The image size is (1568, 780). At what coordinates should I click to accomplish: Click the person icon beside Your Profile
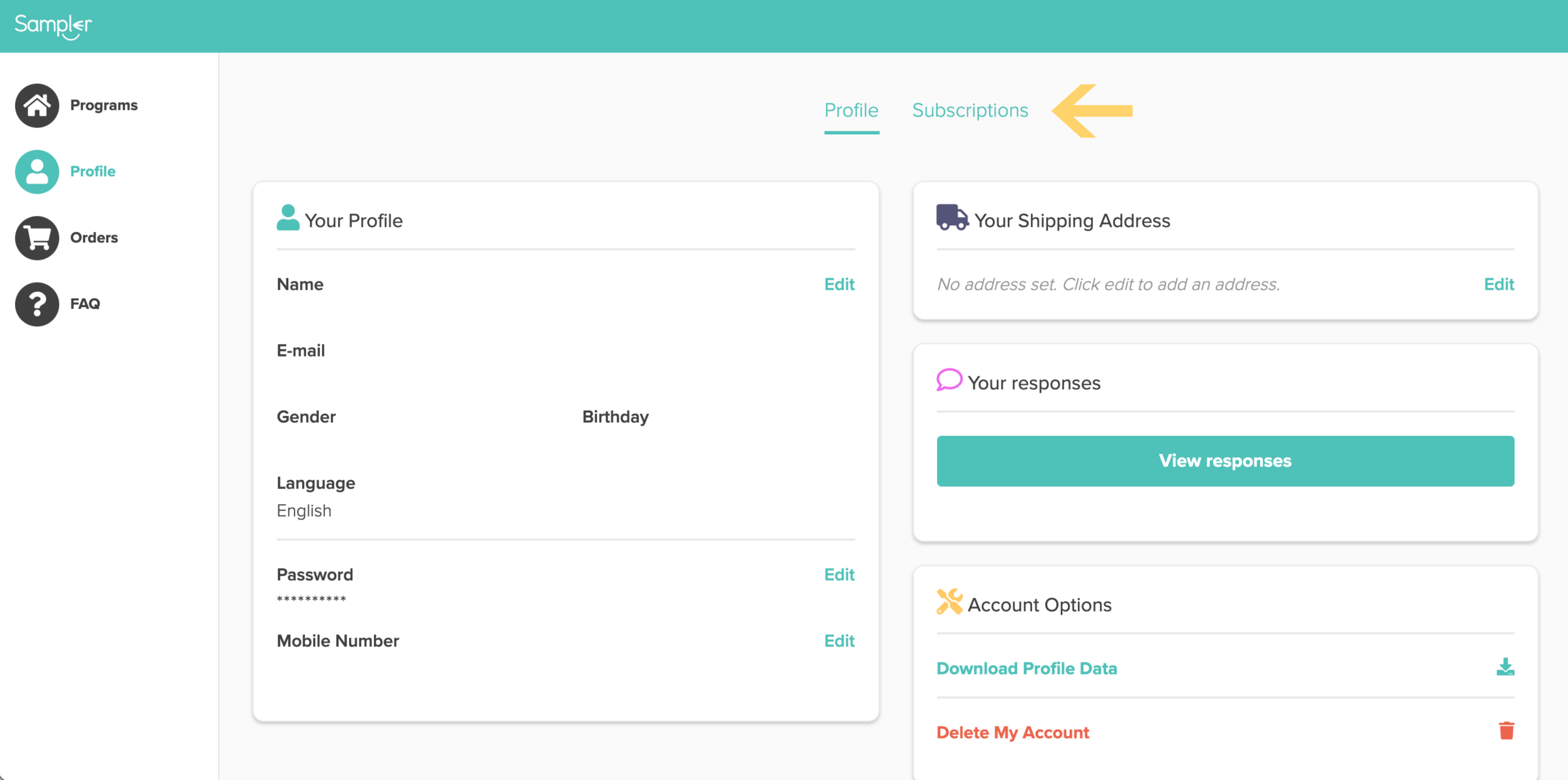tap(288, 218)
